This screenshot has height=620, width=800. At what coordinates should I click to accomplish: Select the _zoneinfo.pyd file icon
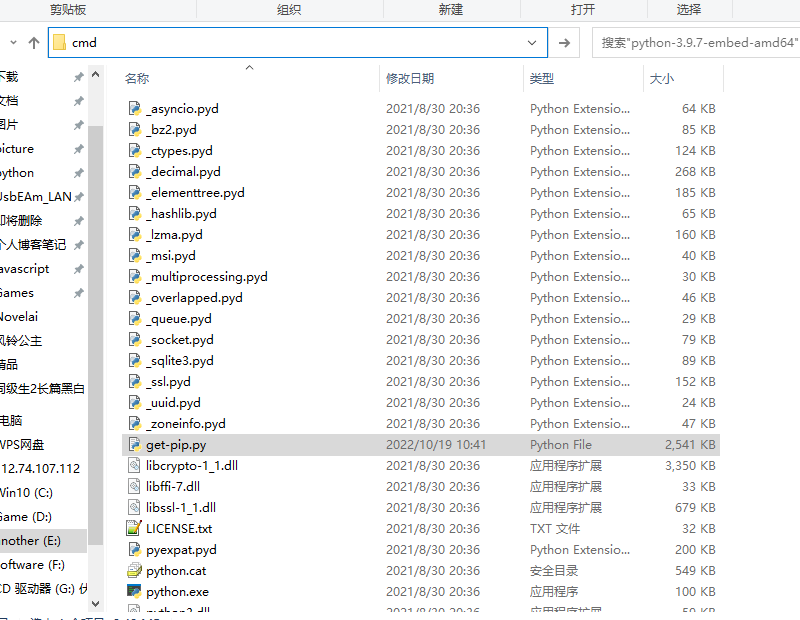pos(134,423)
